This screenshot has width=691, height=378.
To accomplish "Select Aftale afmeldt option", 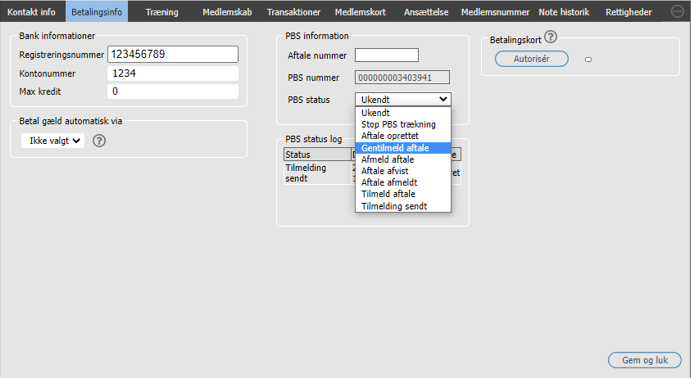I will click(403, 182).
